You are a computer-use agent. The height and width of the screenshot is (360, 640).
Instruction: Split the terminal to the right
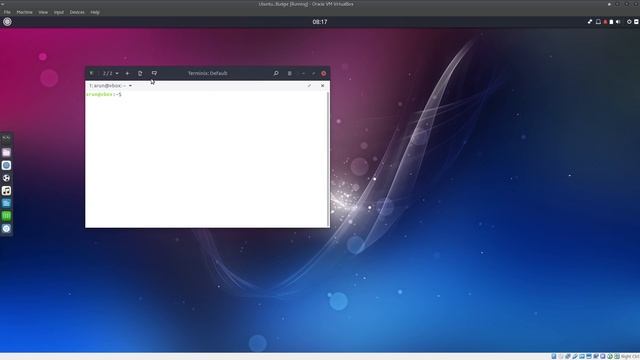140,73
